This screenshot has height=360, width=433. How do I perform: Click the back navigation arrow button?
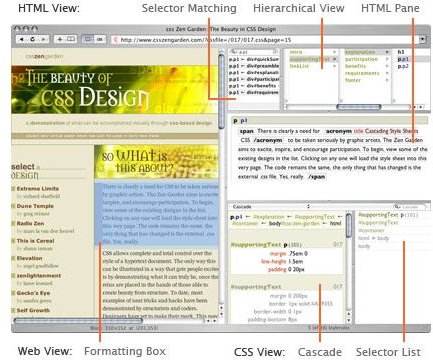[x=21, y=39]
